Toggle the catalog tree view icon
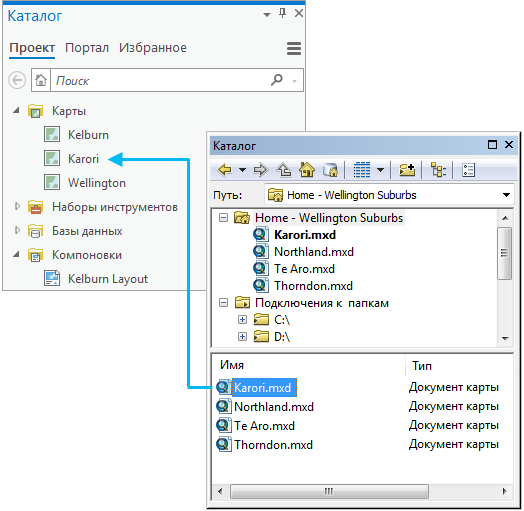524x511 pixels. coord(438,170)
